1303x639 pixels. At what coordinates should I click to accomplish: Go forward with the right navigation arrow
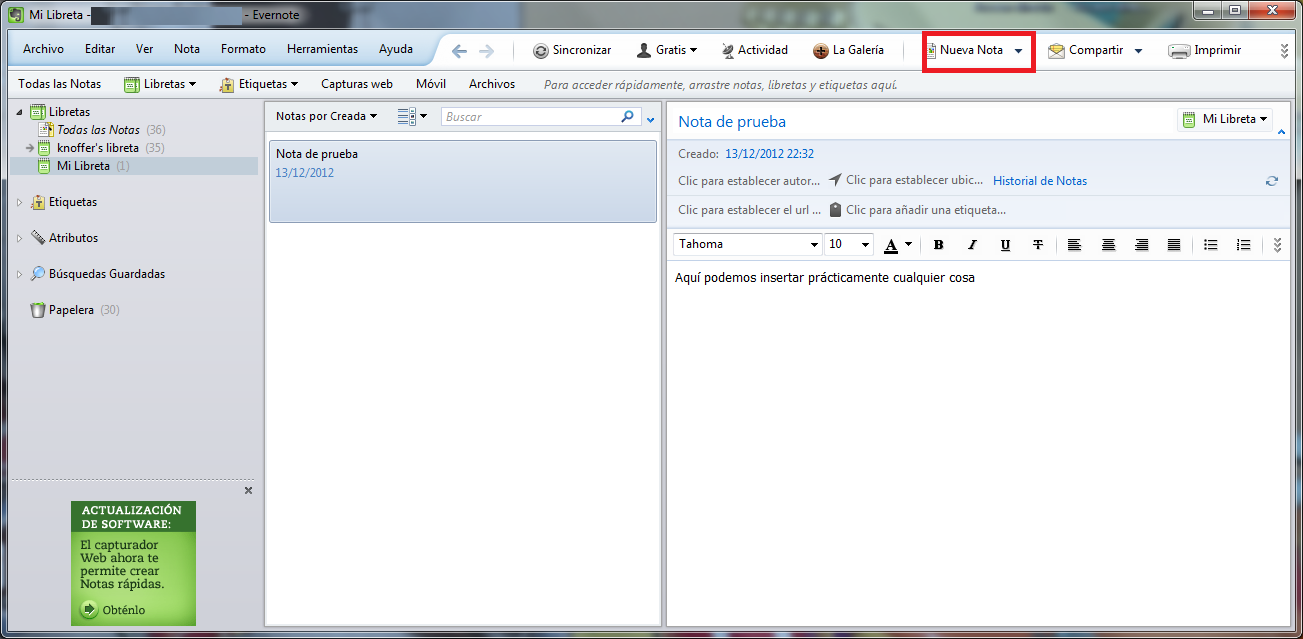[487, 51]
